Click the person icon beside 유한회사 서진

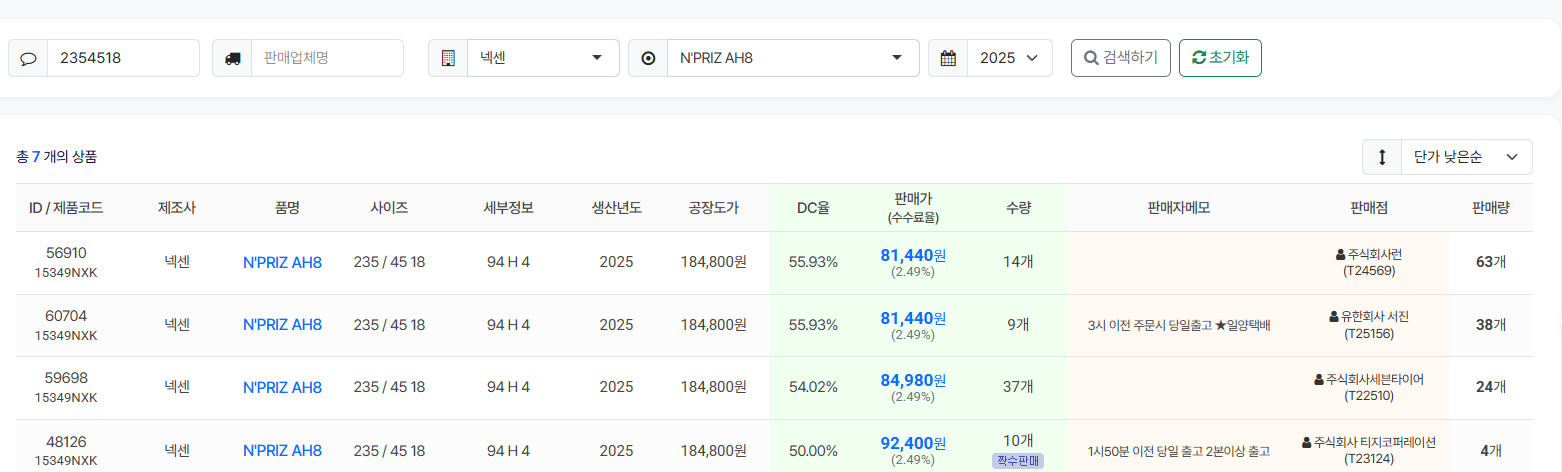[1333, 317]
